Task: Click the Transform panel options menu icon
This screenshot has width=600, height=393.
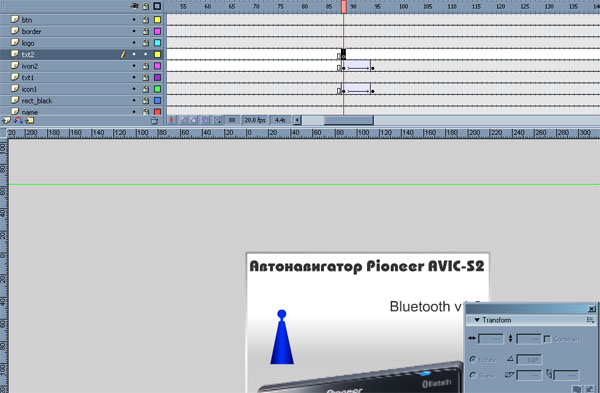Action: pyautogui.click(x=590, y=320)
